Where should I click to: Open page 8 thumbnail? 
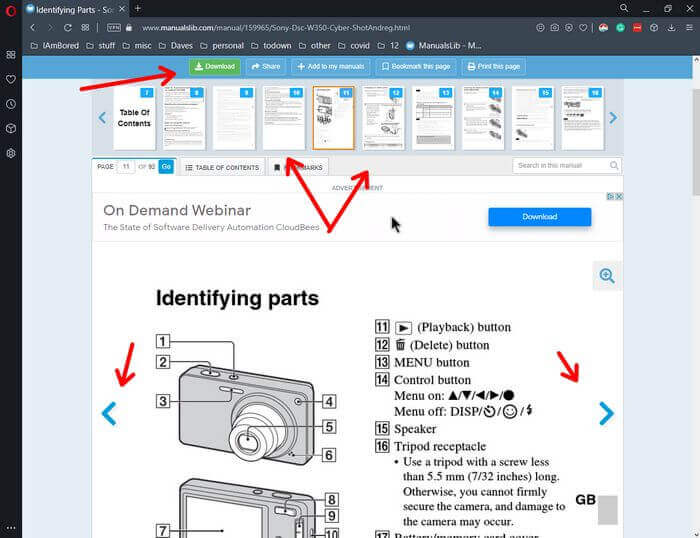click(x=184, y=118)
